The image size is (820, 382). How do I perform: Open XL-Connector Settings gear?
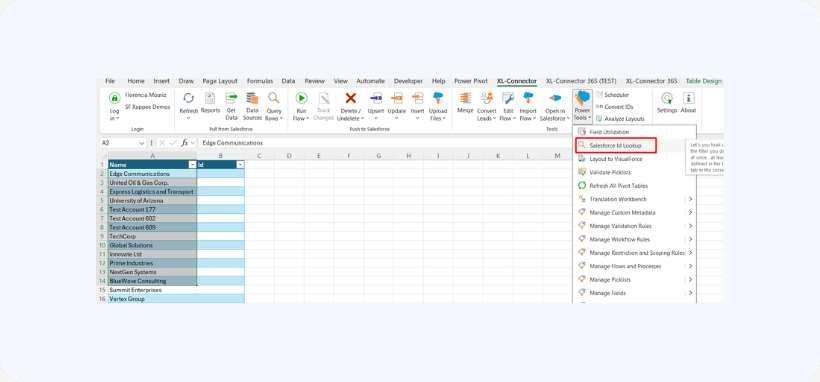pos(667,98)
